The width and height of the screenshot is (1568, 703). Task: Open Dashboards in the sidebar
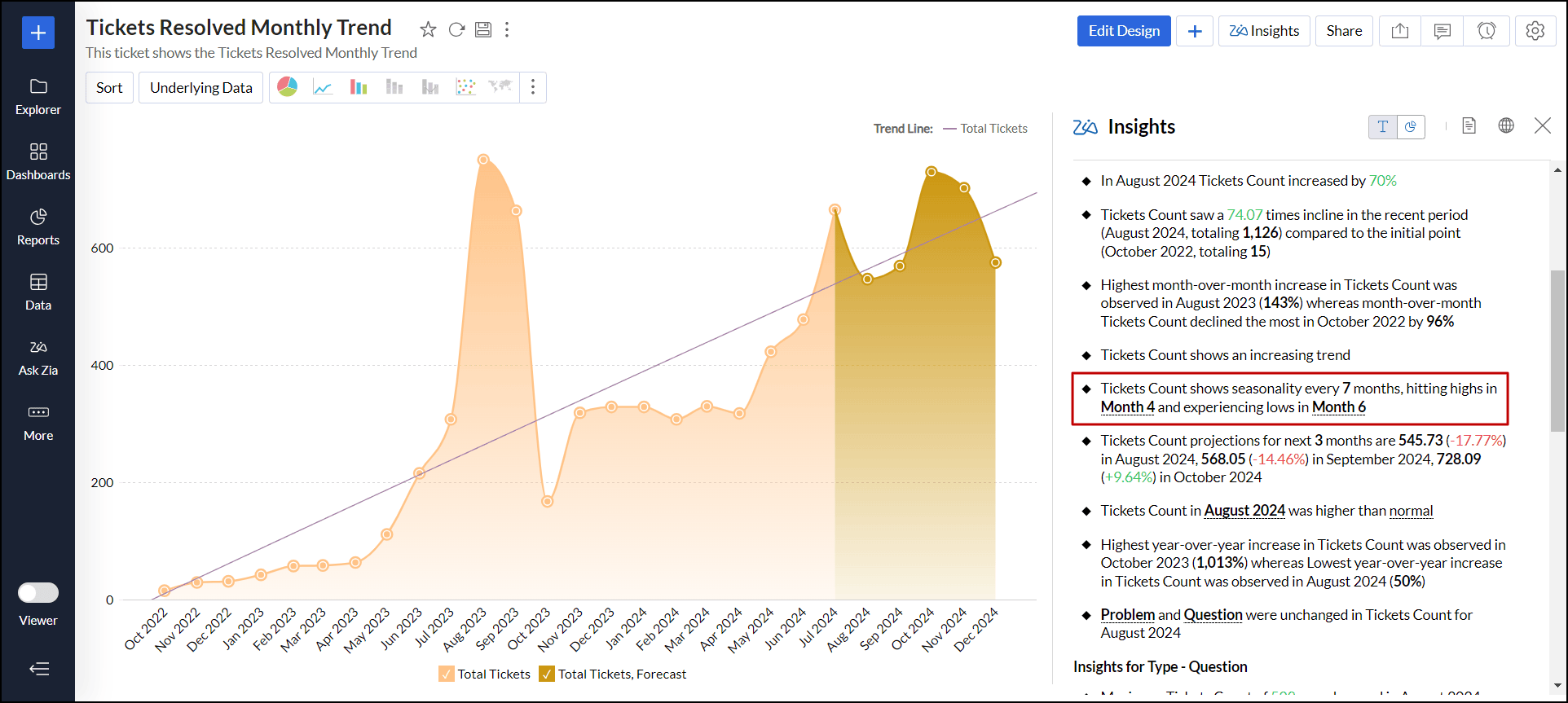coord(38,161)
